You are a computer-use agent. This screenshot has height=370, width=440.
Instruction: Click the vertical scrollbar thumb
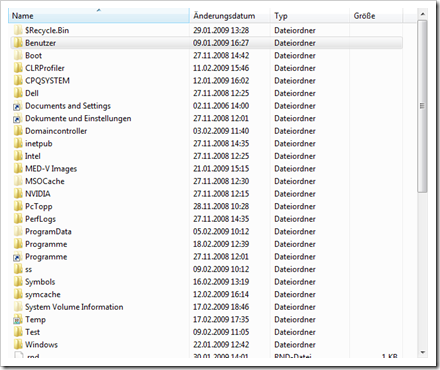[422, 106]
